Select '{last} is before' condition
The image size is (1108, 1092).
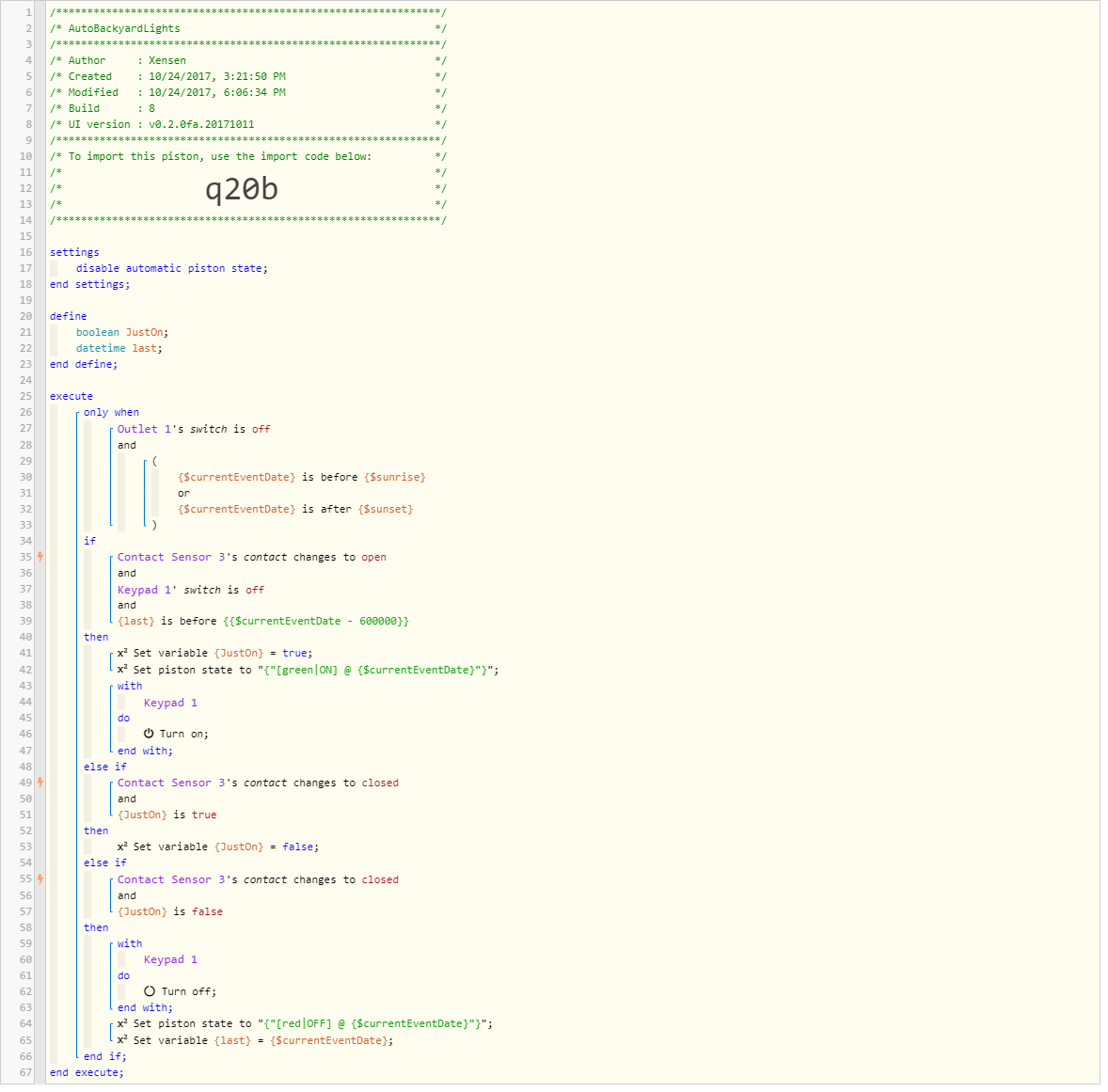(262, 622)
